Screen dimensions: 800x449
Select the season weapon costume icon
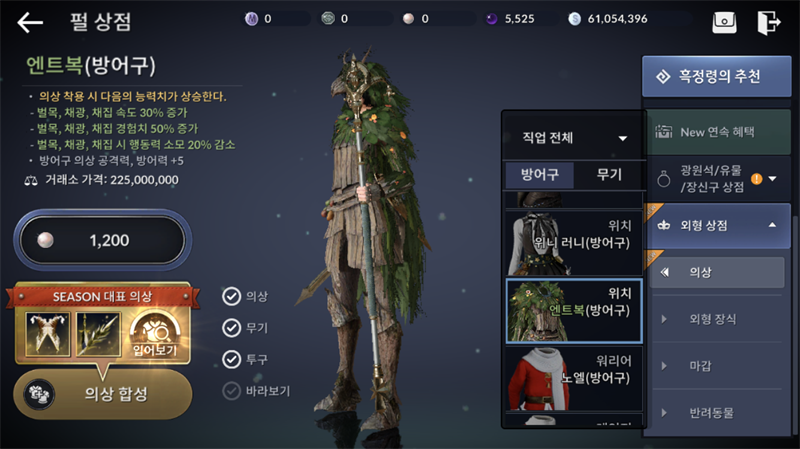pyautogui.click(x=98, y=334)
